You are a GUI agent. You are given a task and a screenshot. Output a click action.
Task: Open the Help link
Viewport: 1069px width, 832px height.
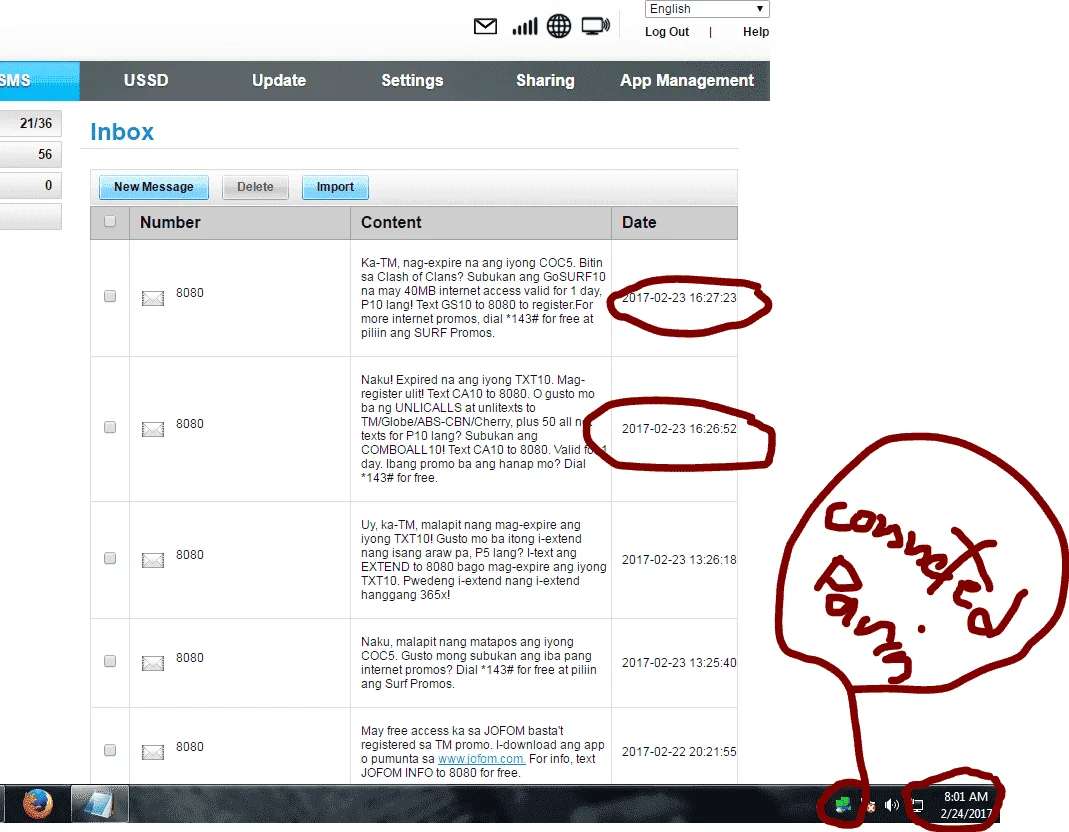tap(755, 32)
